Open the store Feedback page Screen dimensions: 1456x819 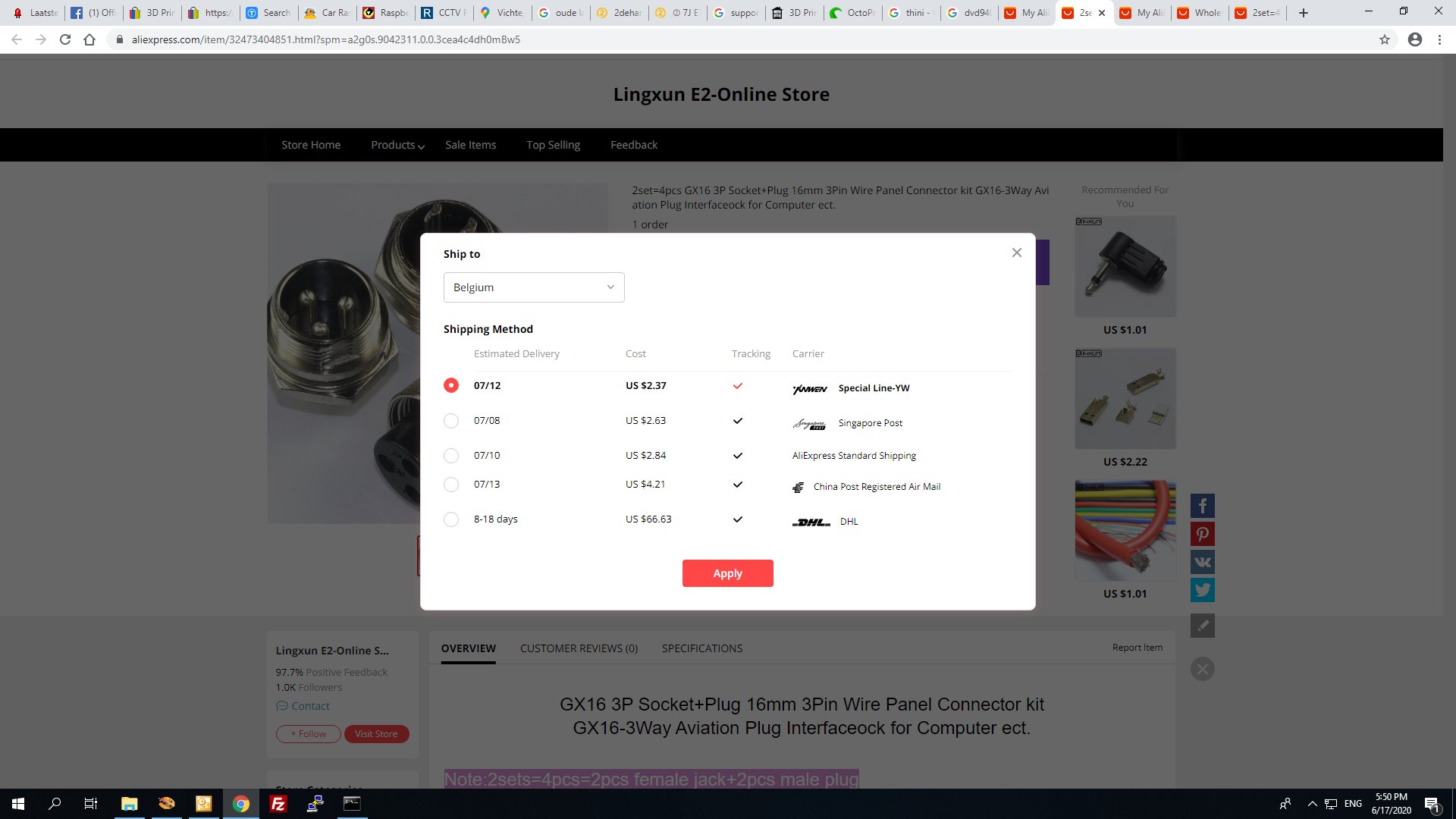634,145
